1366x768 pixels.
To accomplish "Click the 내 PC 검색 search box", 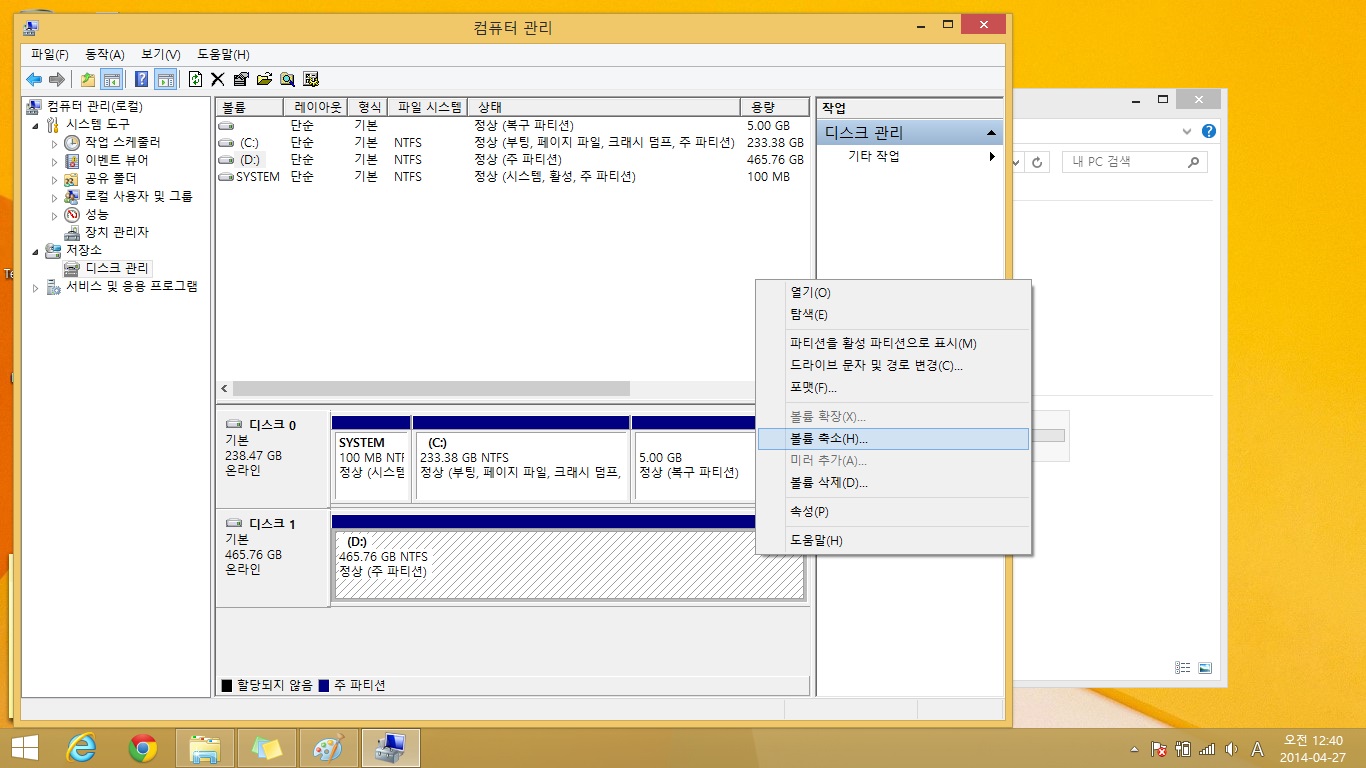I will point(1135,162).
